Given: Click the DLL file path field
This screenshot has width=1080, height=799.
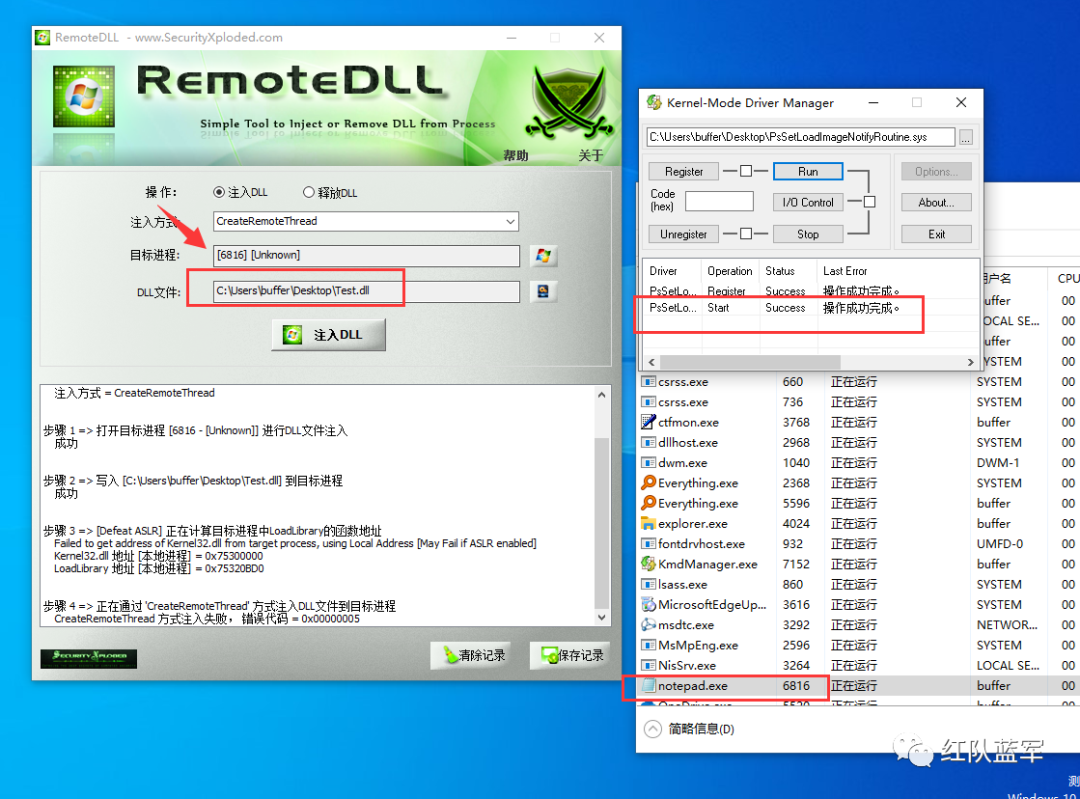Looking at the screenshot, I should (366, 291).
